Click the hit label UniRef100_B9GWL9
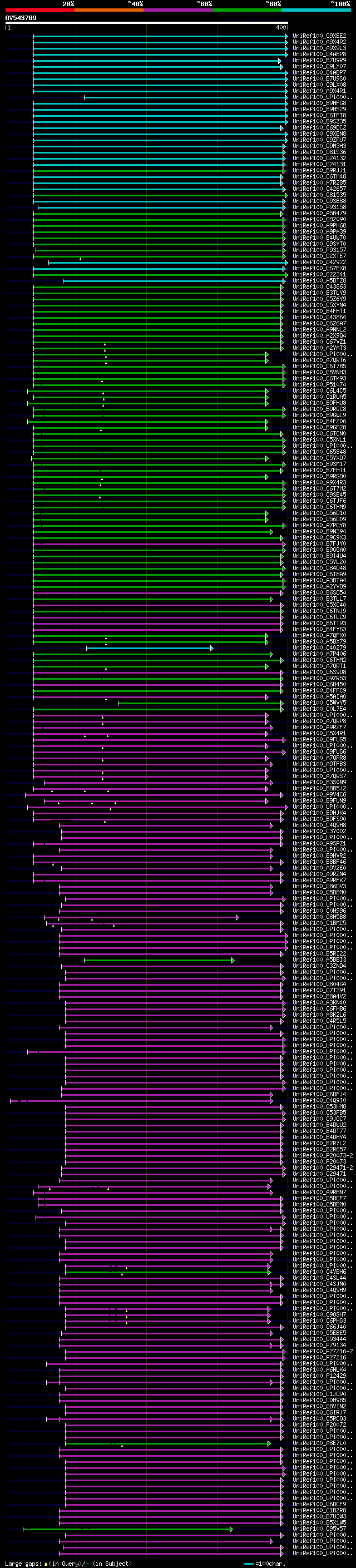The width and height of the screenshot is (356, 1568). click(x=319, y=415)
